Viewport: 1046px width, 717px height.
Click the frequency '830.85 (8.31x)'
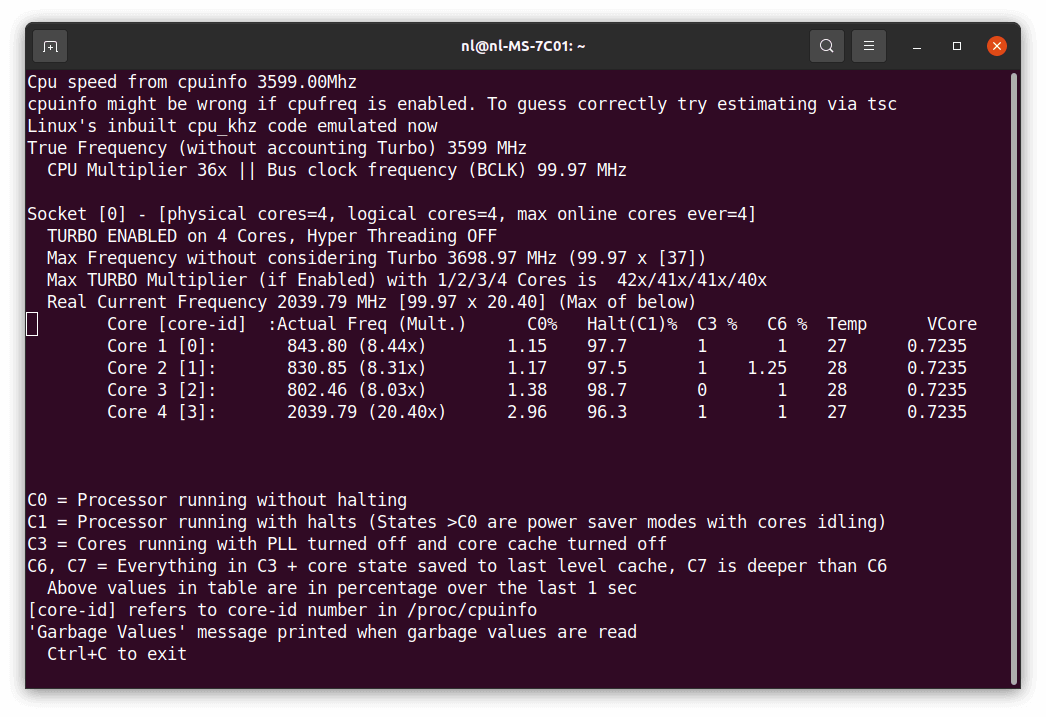[x=356, y=368]
